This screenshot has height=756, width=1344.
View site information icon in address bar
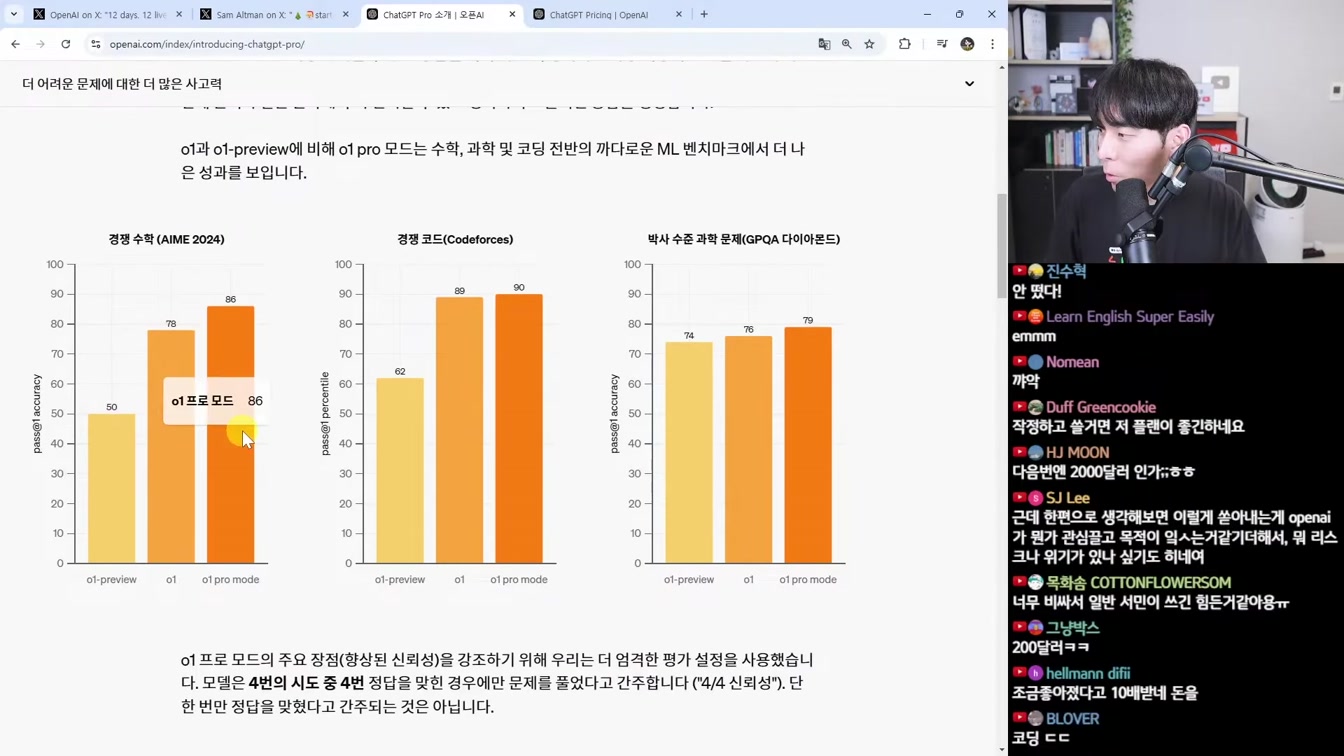(x=96, y=44)
